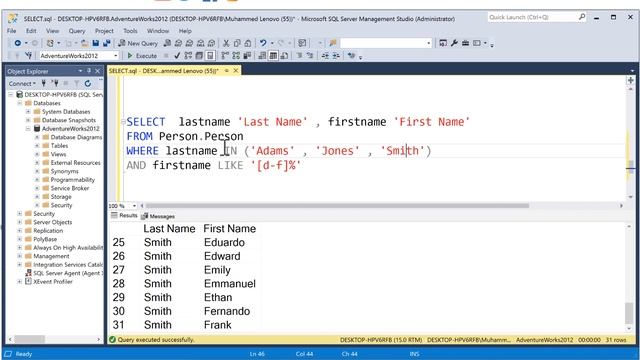Expand the Programmability node

[37, 180]
